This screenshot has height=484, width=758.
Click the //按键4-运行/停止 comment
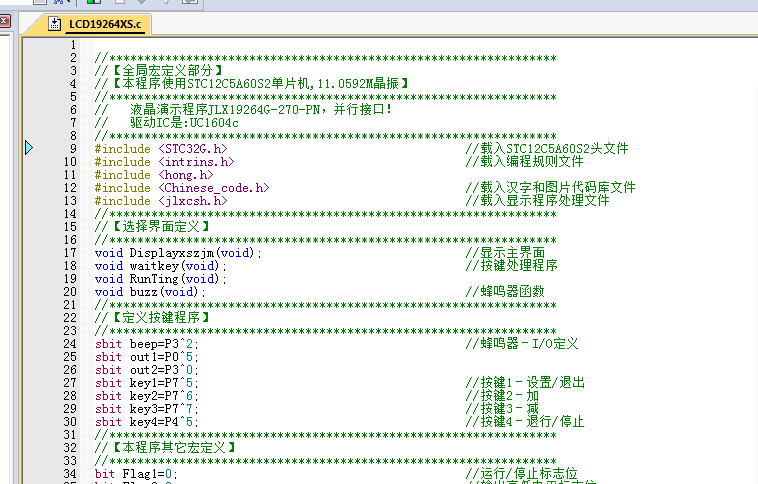tap(525, 422)
